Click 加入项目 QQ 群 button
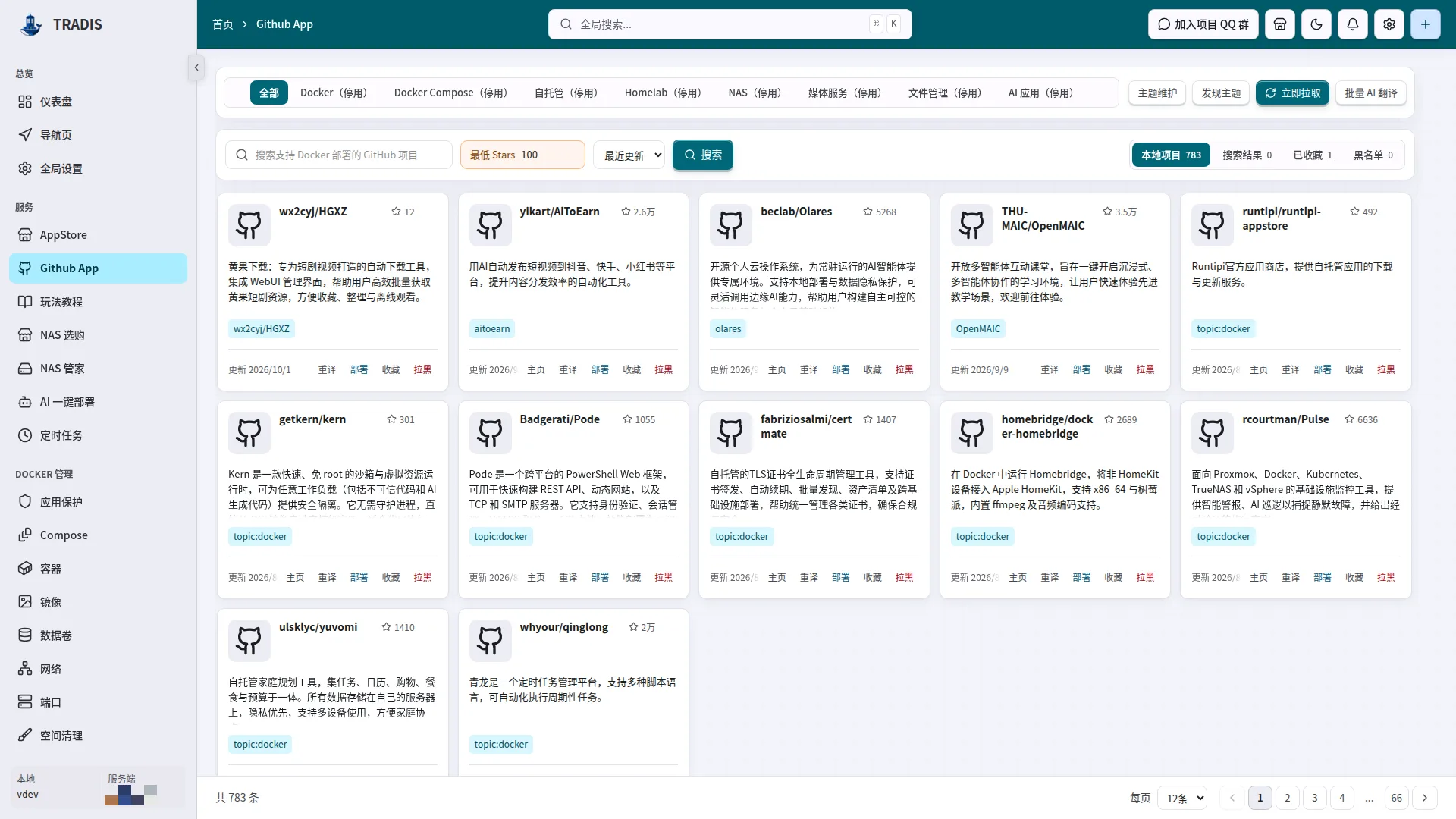The height and width of the screenshot is (819, 1456). pyautogui.click(x=1203, y=24)
